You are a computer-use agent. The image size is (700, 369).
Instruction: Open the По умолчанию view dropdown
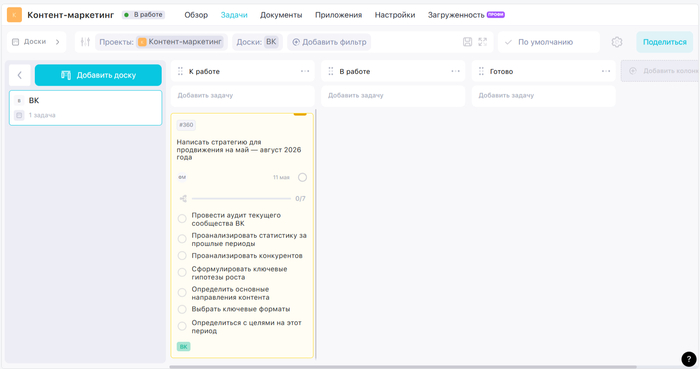(x=549, y=42)
